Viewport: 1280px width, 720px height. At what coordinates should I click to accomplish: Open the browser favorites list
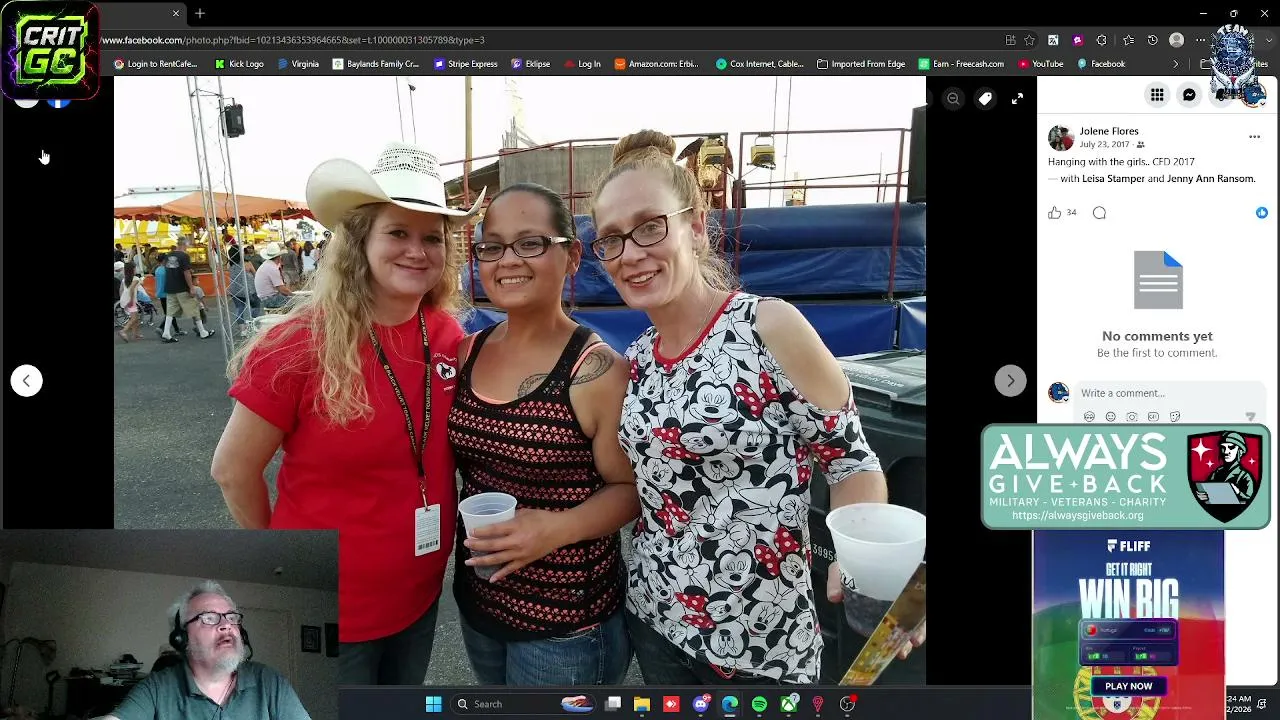click(1128, 40)
